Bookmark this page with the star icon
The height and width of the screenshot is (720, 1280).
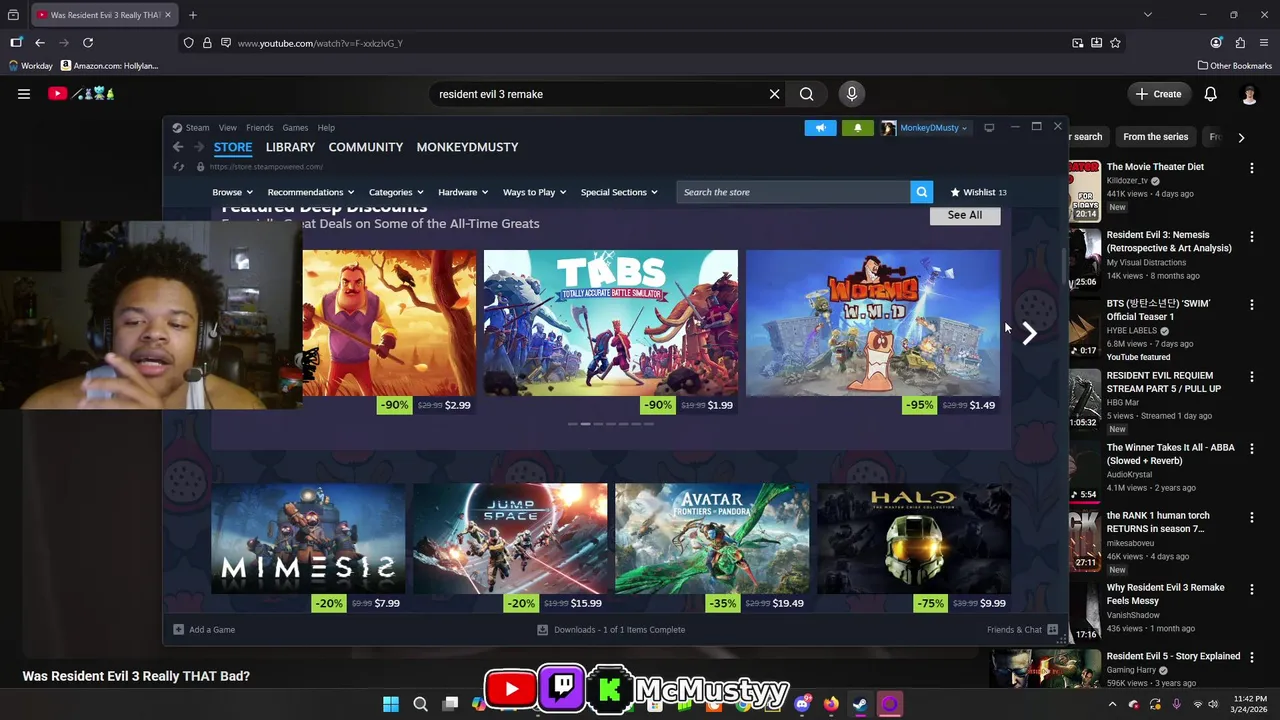click(x=1115, y=43)
